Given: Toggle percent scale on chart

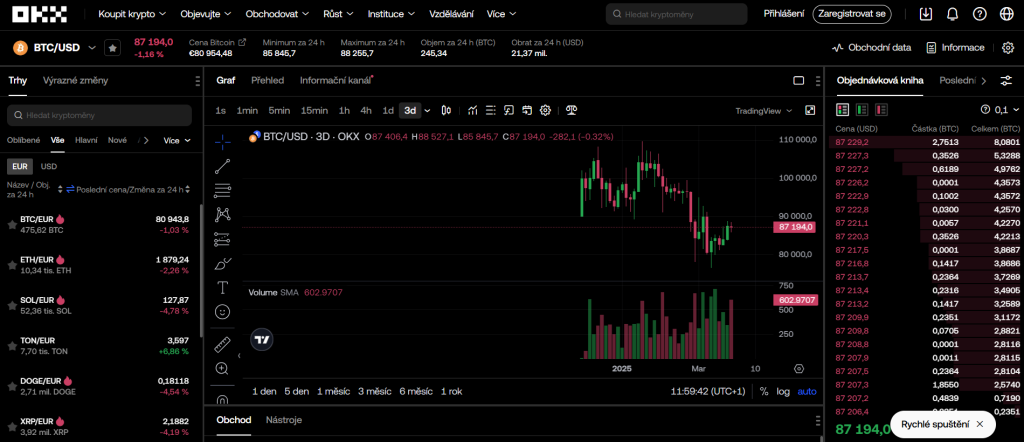Looking at the screenshot, I should pos(763,391).
